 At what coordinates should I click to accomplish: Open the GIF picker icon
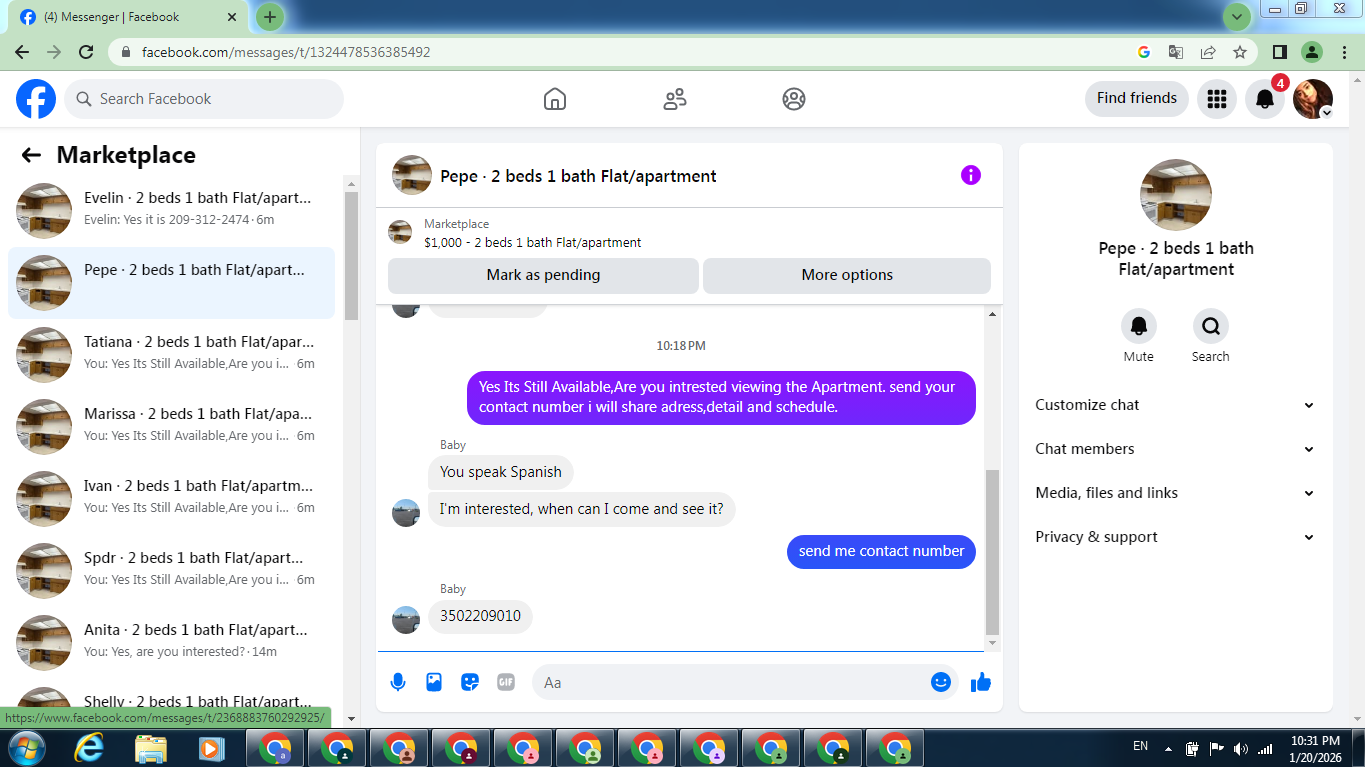(506, 682)
